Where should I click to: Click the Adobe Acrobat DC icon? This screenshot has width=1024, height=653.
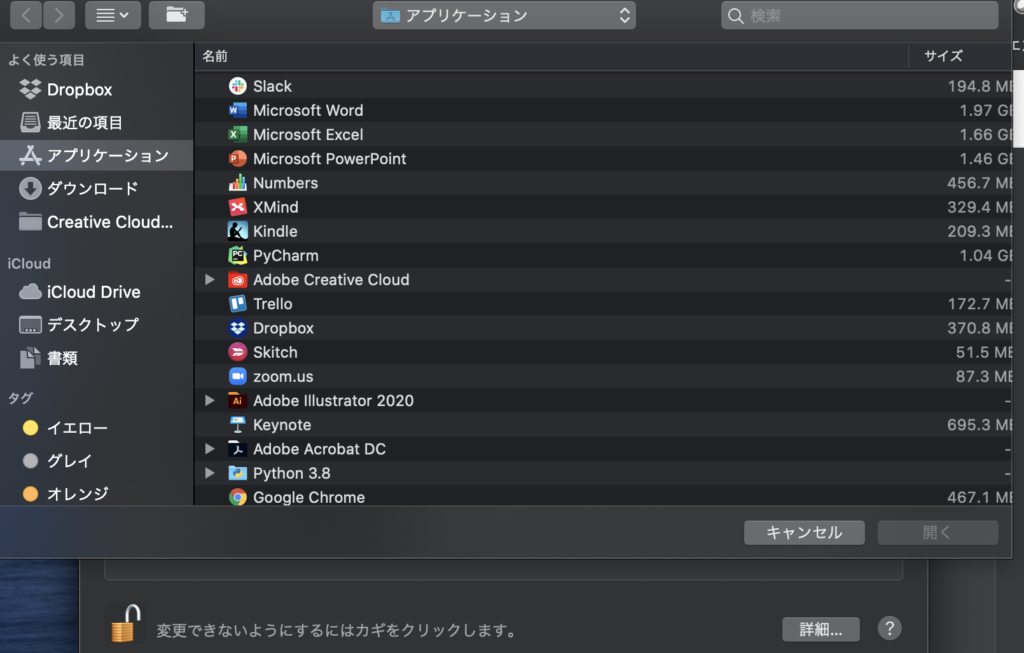click(x=237, y=449)
